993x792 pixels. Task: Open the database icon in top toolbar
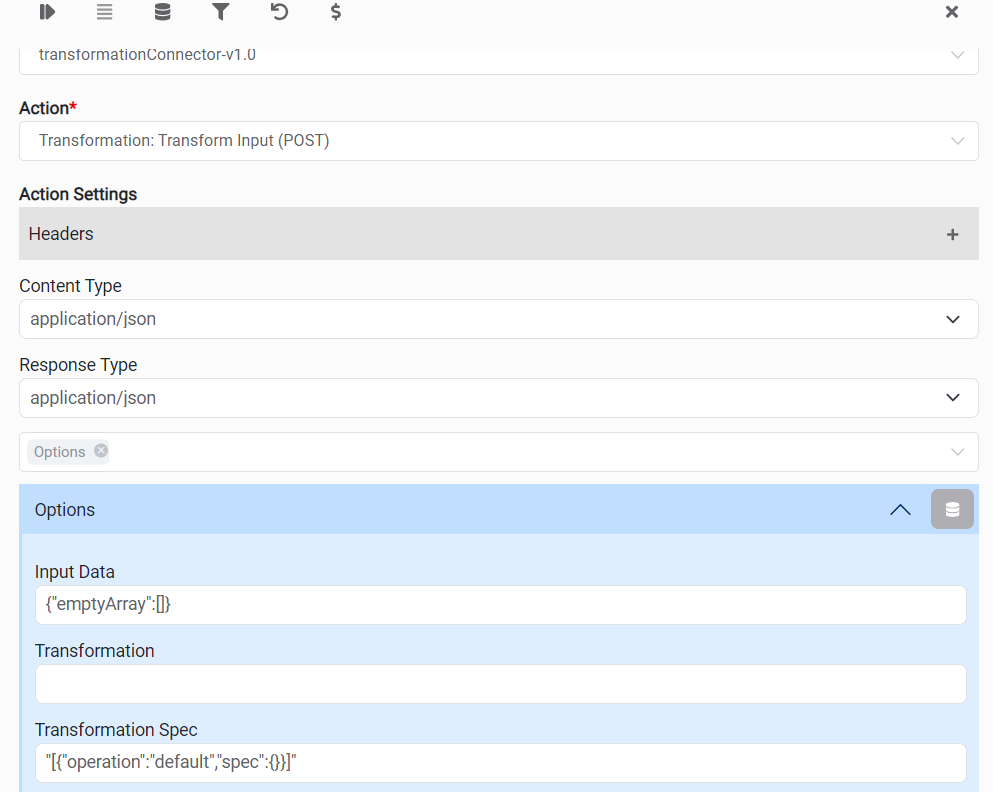pos(162,12)
